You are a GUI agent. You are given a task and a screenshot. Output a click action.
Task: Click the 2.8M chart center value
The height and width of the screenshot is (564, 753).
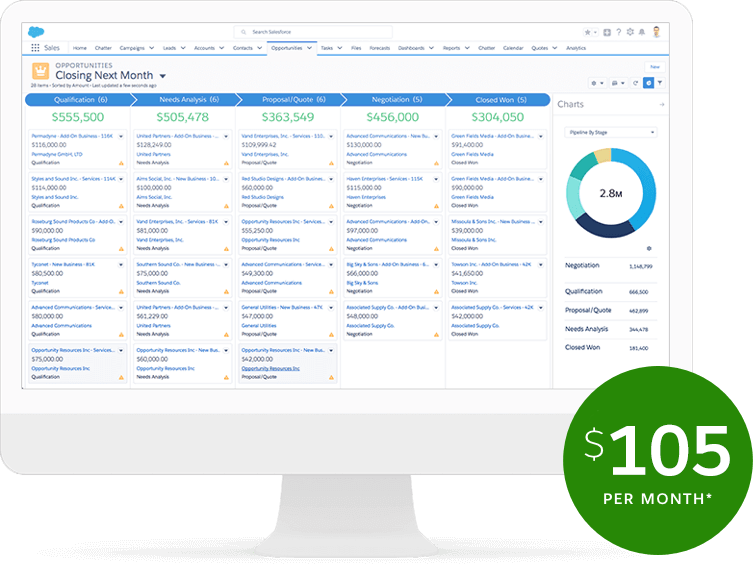pyautogui.click(x=610, y=193)
